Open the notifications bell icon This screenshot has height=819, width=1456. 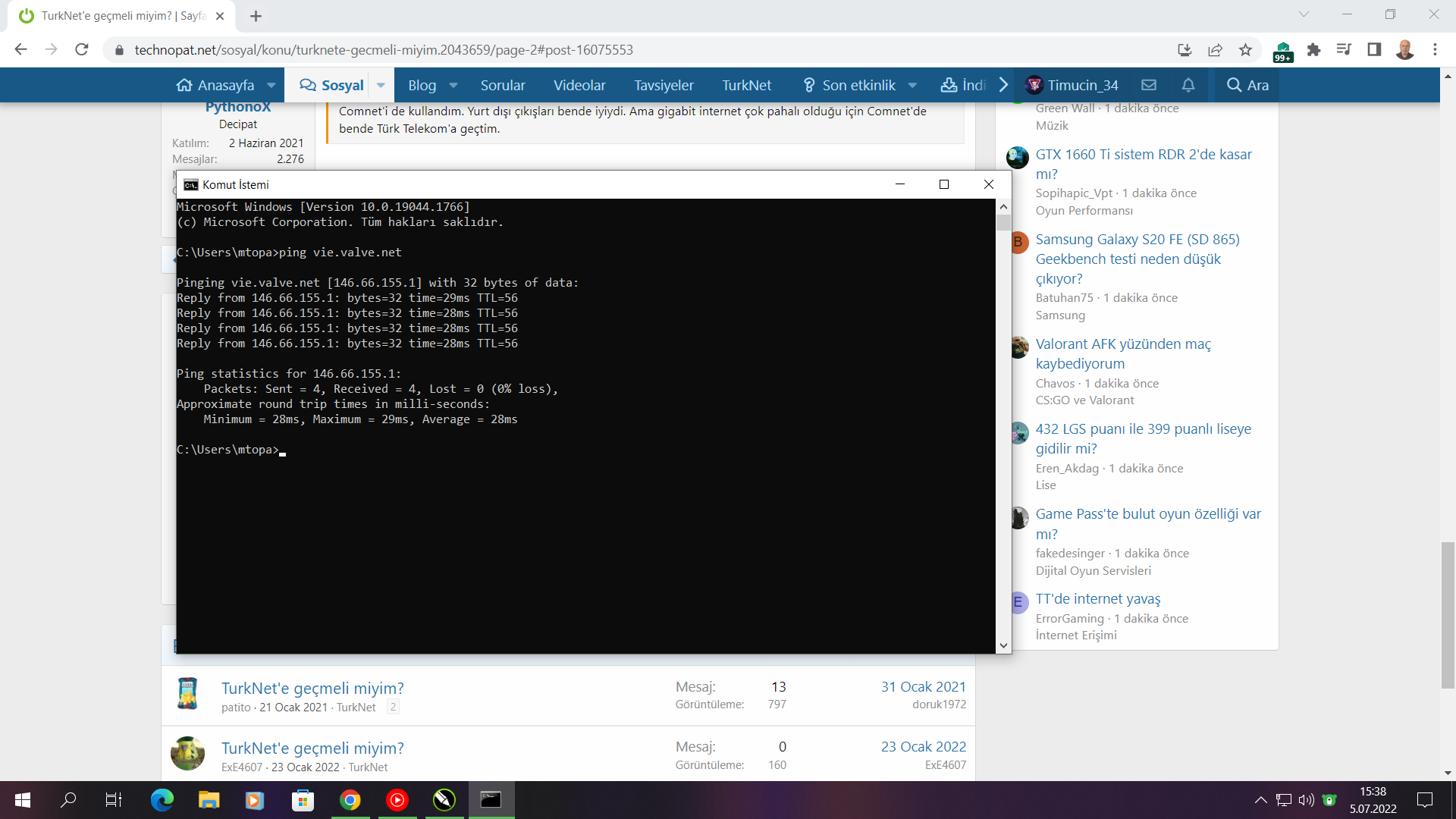[1188, 85]
